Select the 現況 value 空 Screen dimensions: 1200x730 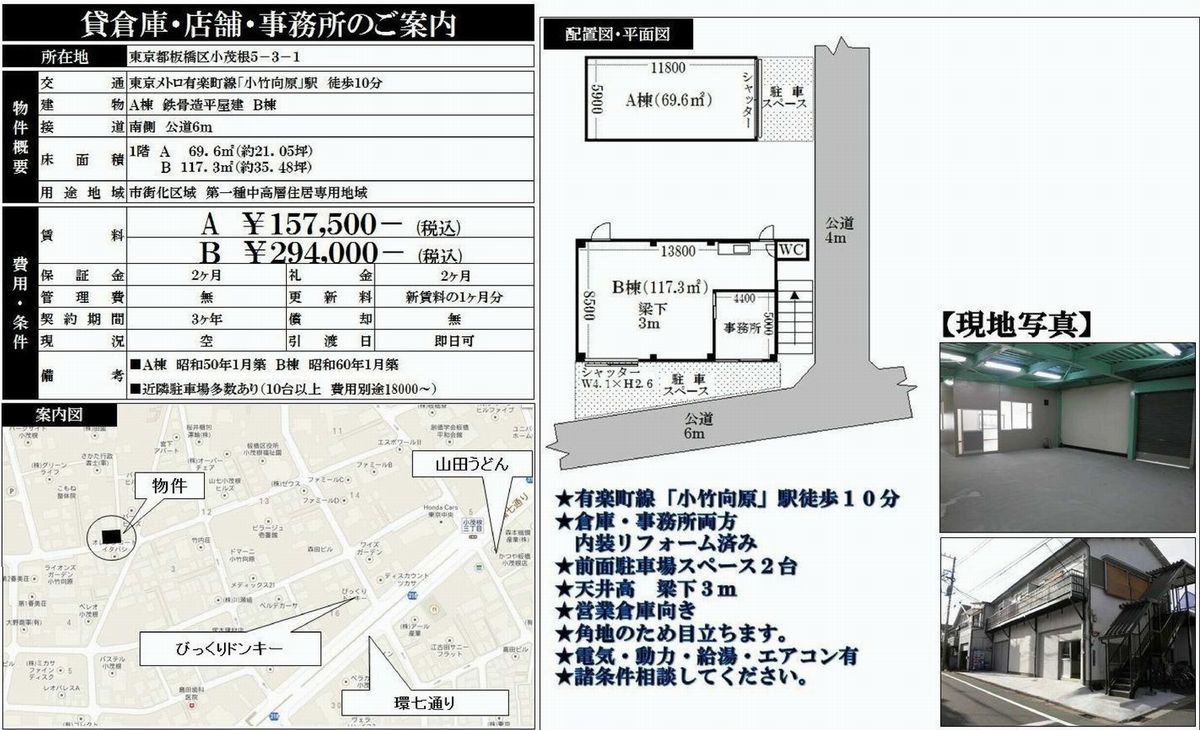[206, 342]
